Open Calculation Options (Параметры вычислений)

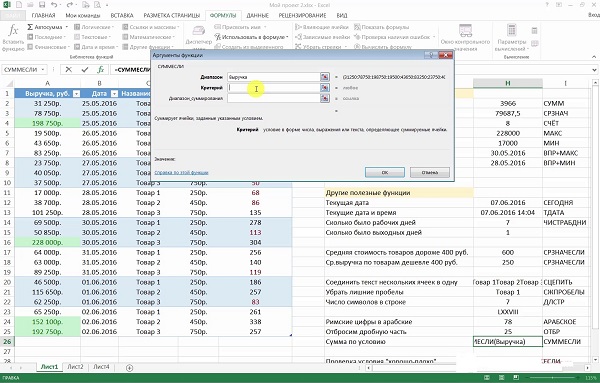click(512, 37)
